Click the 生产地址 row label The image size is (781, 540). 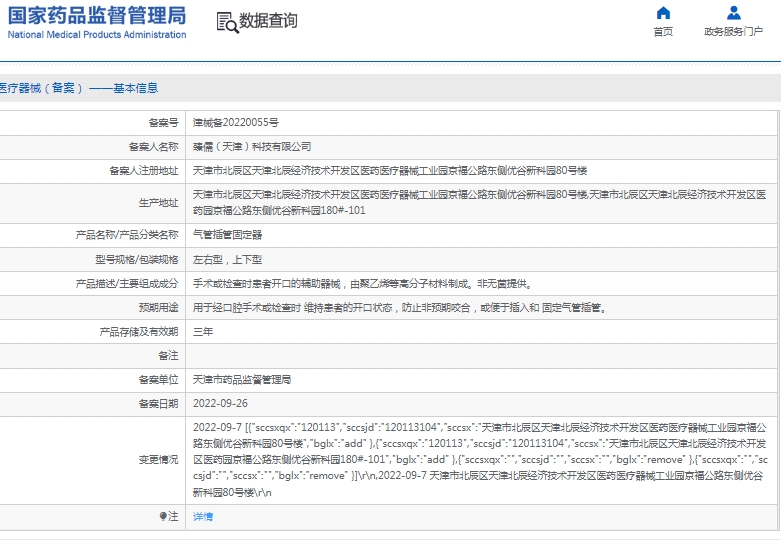coord(158,203)
